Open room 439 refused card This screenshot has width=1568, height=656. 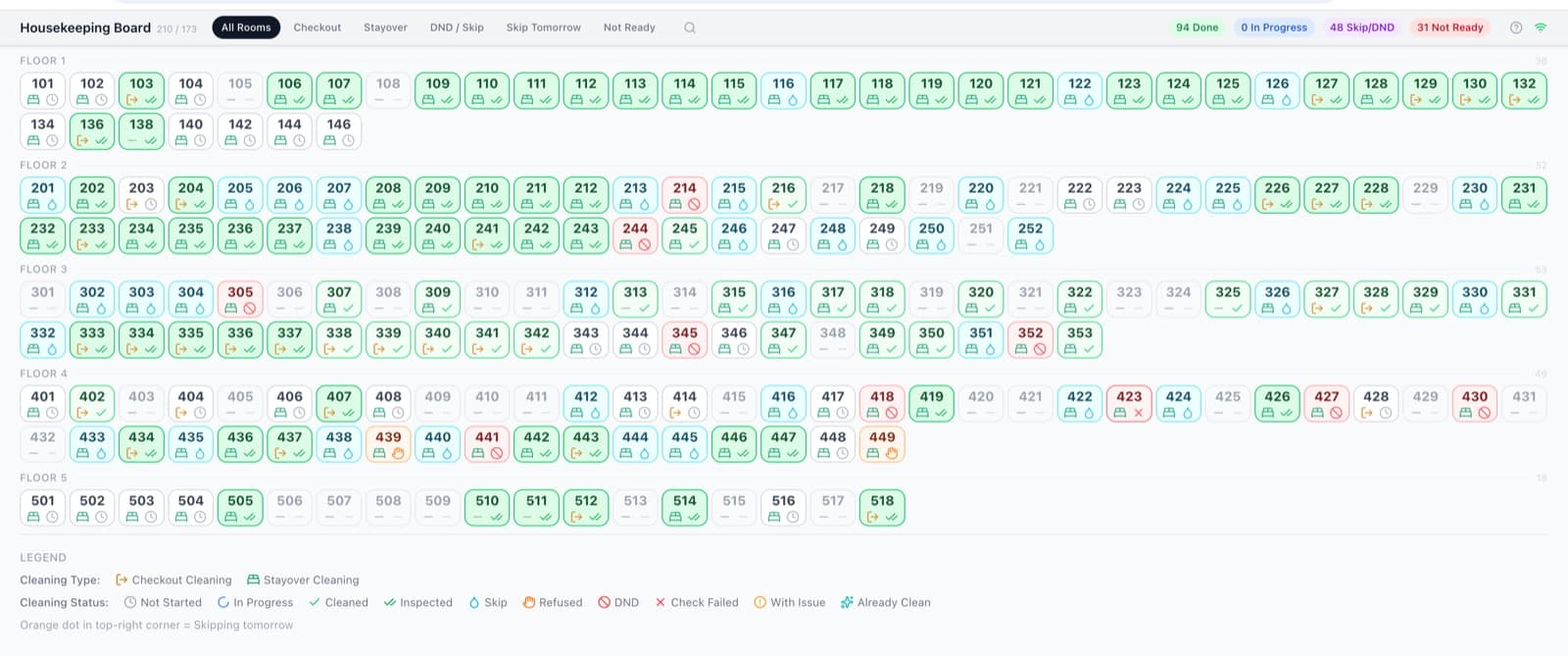coord(388,445)
